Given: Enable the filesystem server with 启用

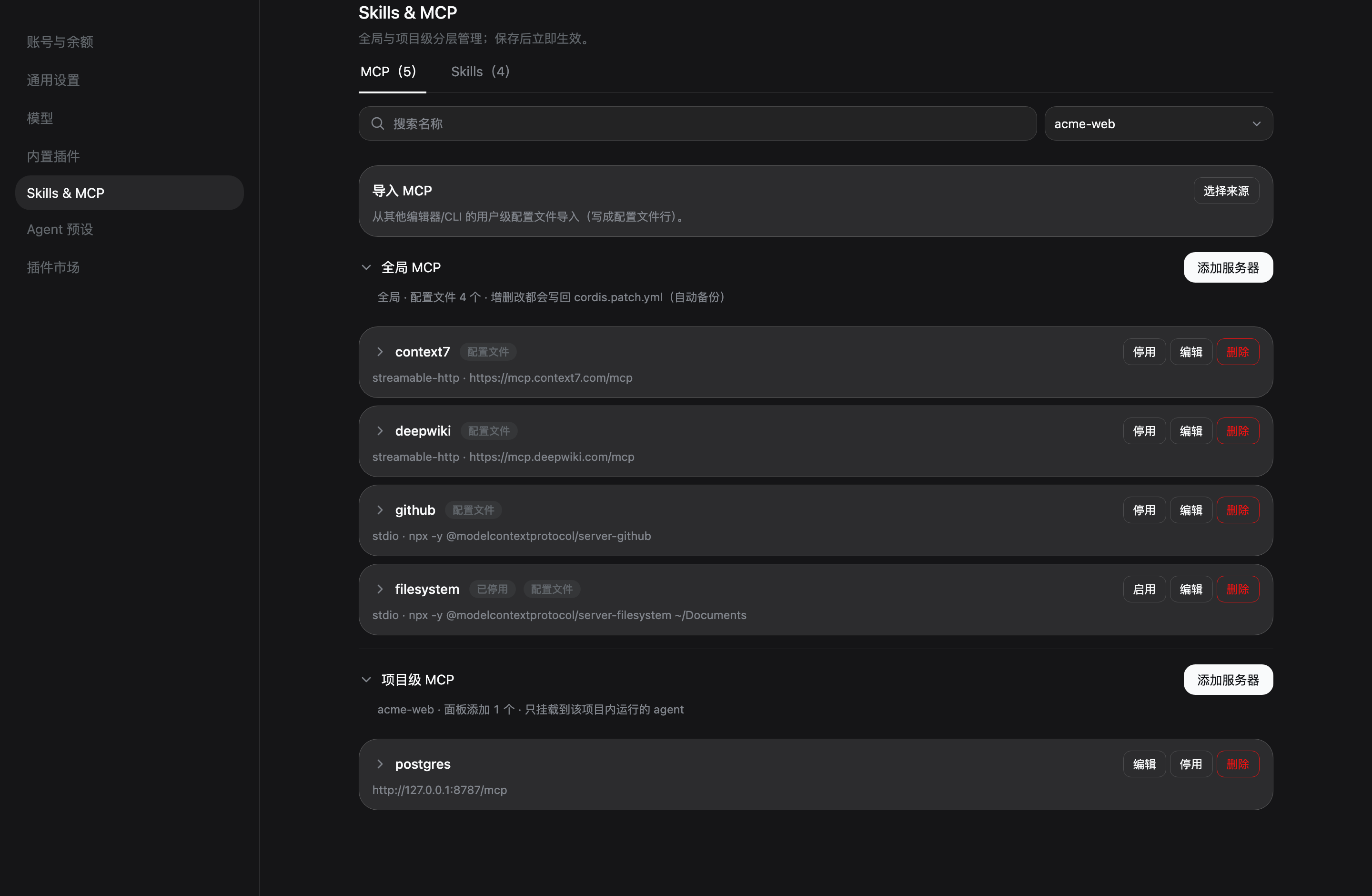Looking at the screenshot, I should [x=1144, y=589].
